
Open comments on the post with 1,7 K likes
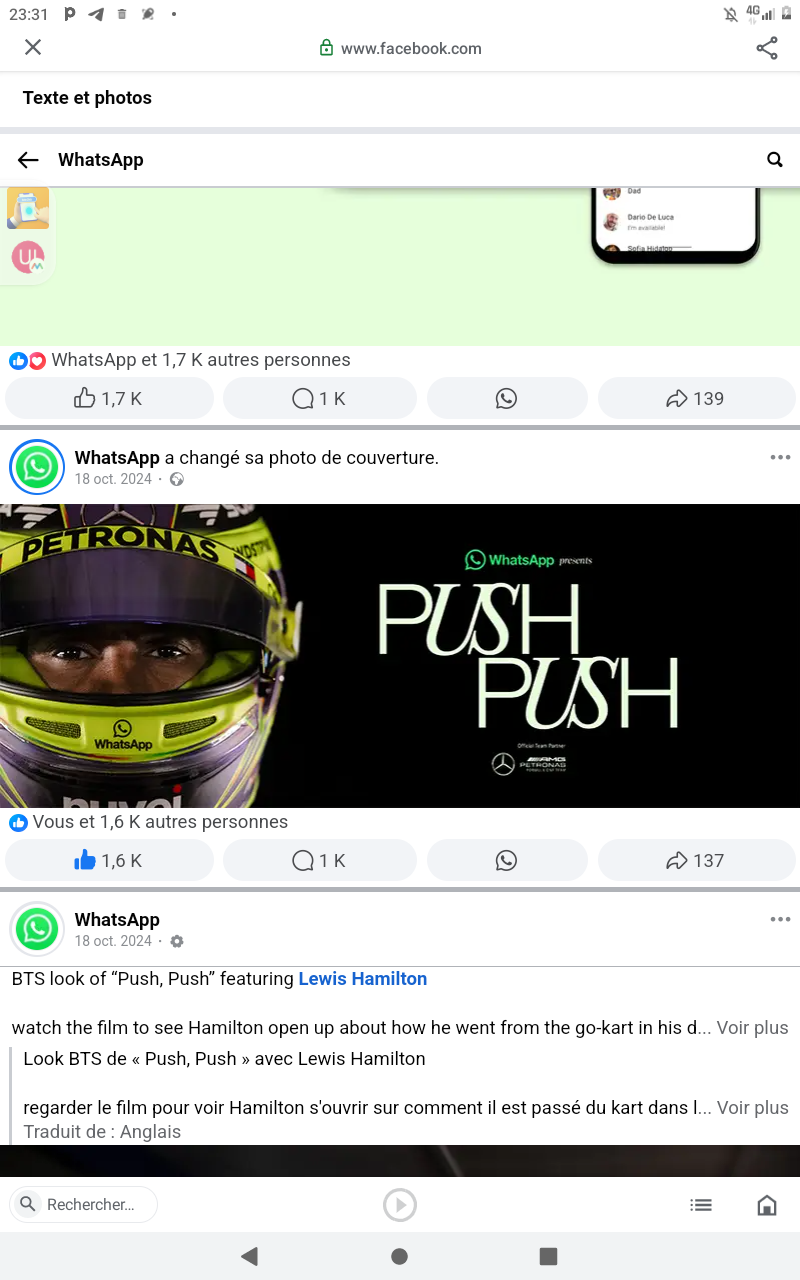pyautogui.click(x=319, y=398)
